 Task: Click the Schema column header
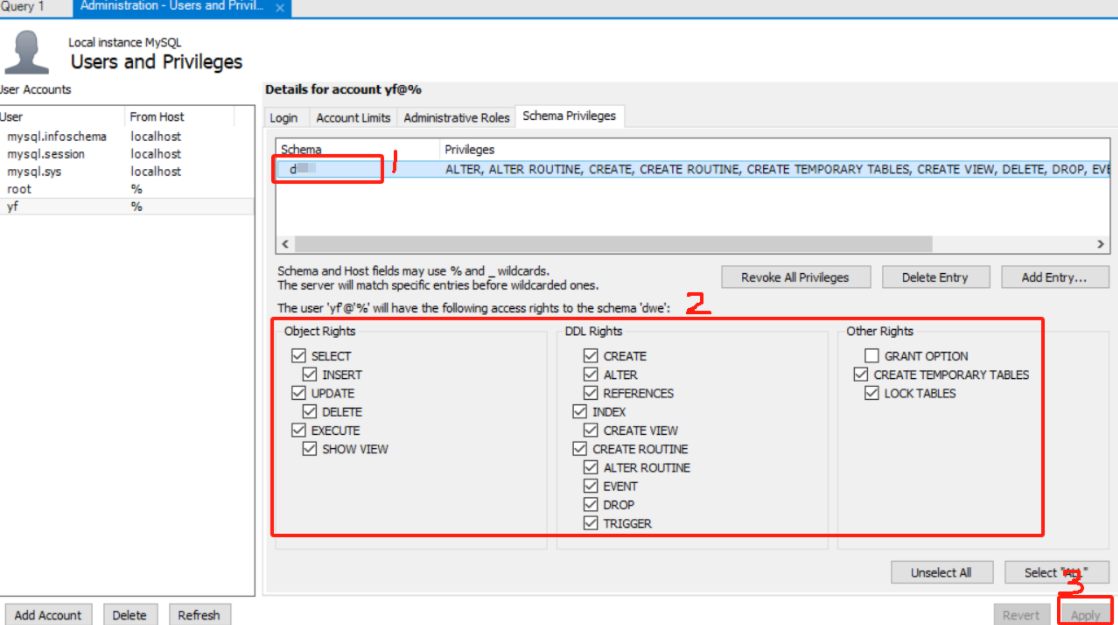(x=358, y=150)
